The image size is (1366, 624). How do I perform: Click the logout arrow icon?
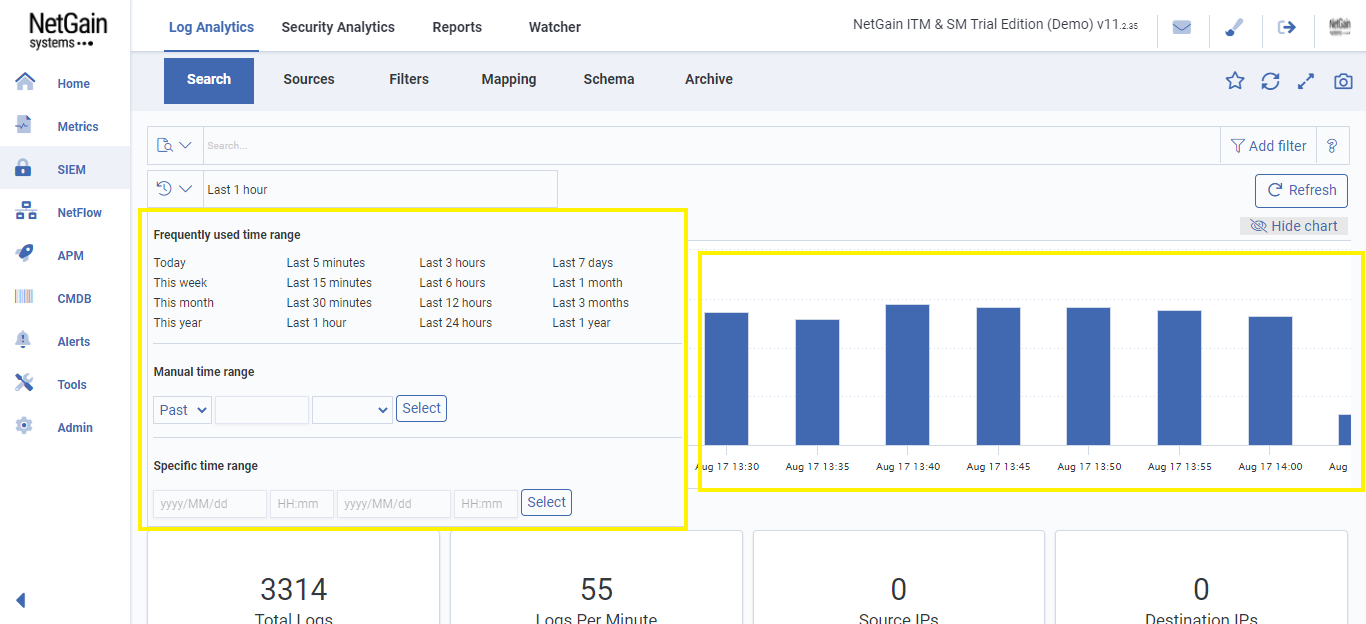point(1287,27)
